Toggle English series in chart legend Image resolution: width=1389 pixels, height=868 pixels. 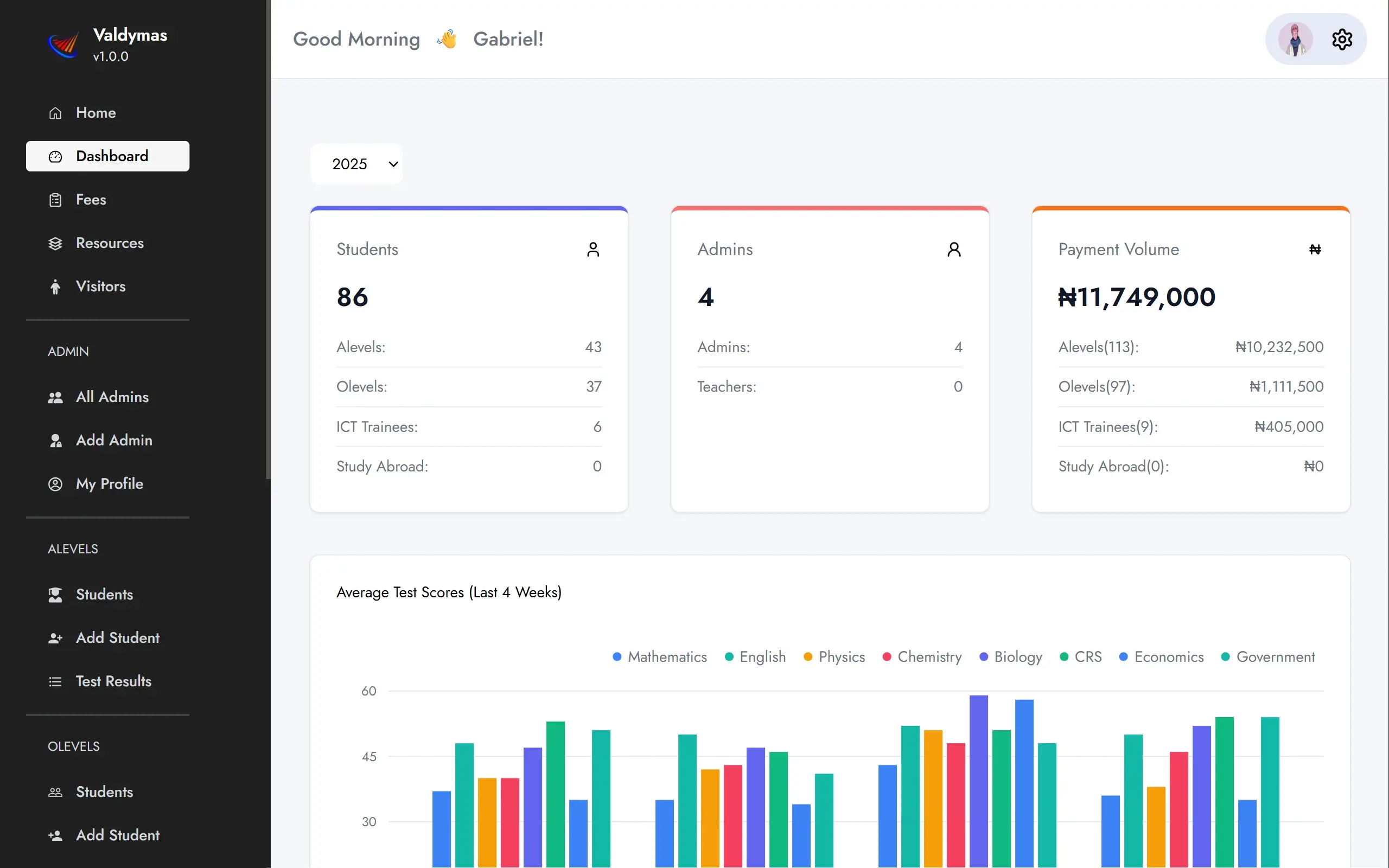(x=755, y=657)
